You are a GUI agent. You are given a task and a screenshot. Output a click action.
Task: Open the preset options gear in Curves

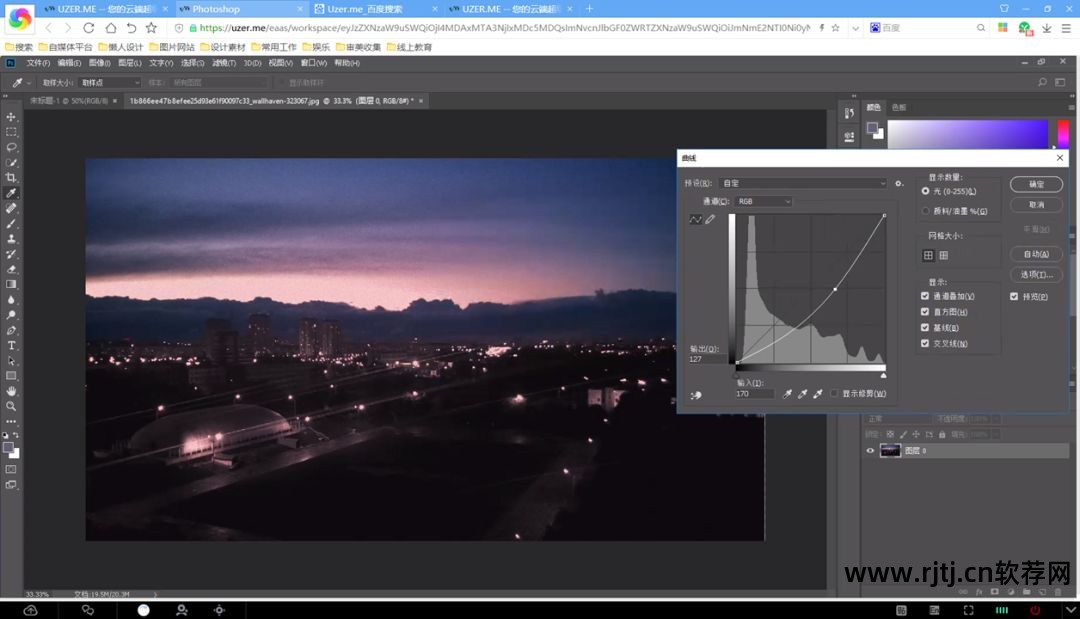tap(899, 183)
